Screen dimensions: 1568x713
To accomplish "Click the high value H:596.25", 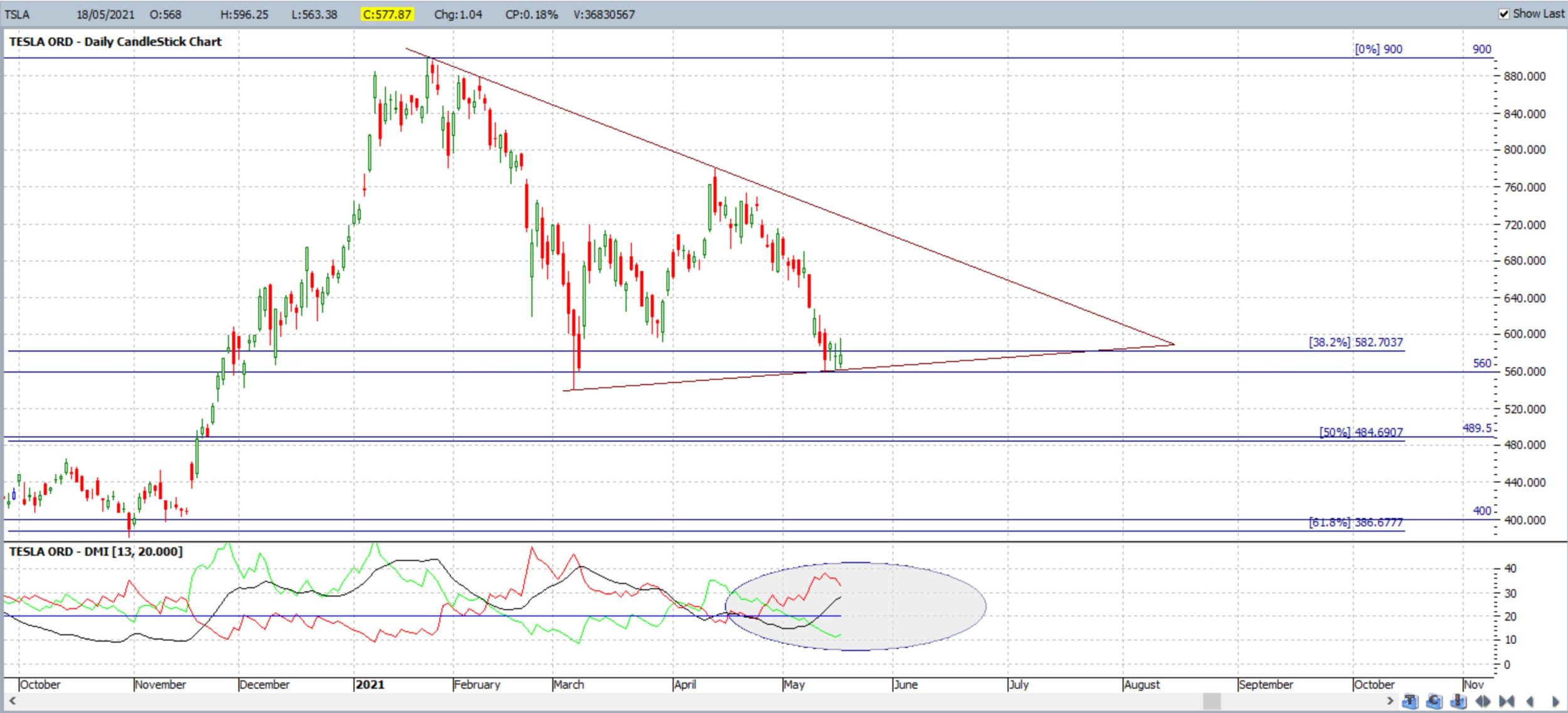I will (x=245, y=14).
